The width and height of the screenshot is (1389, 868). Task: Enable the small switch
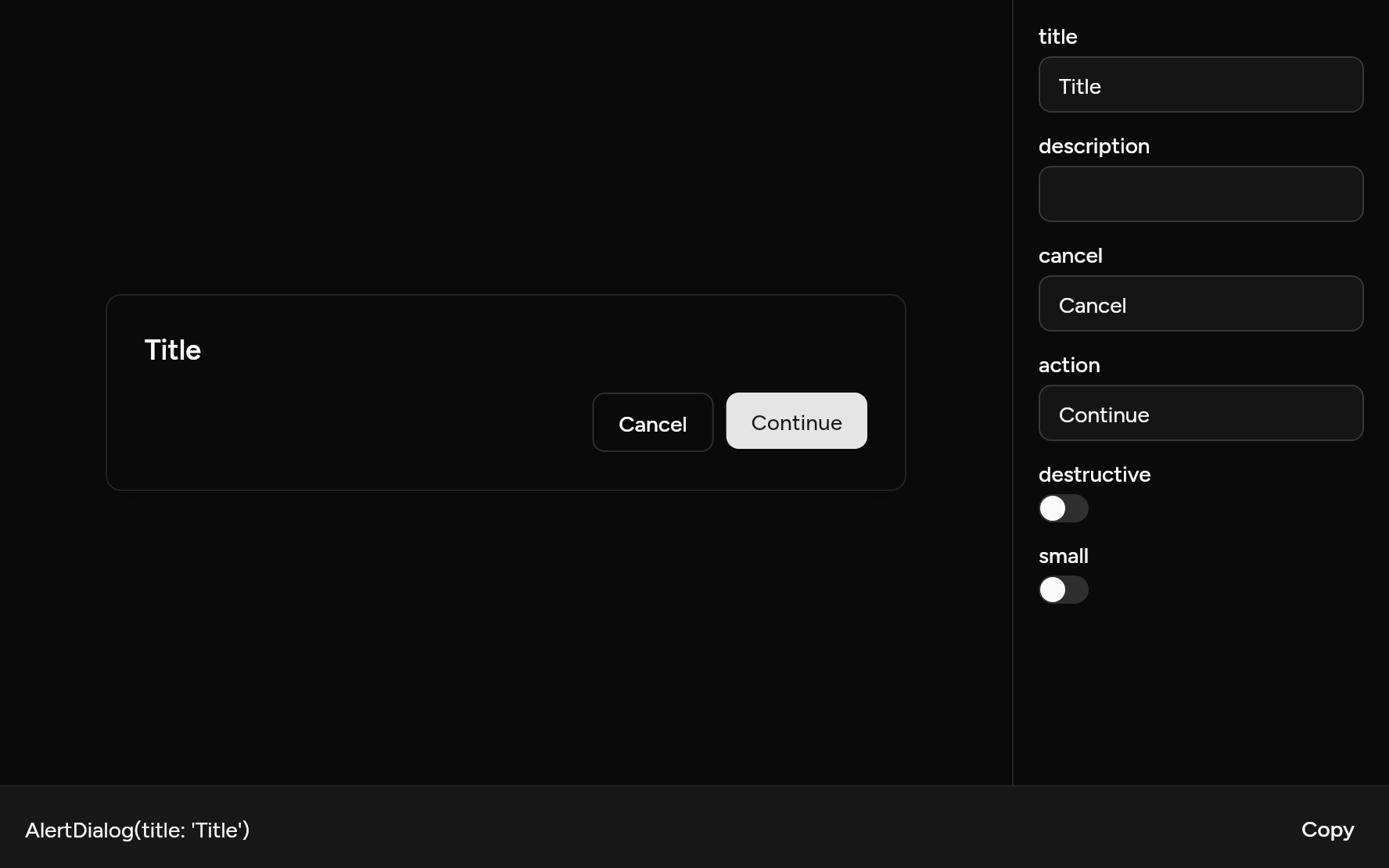1063,590
